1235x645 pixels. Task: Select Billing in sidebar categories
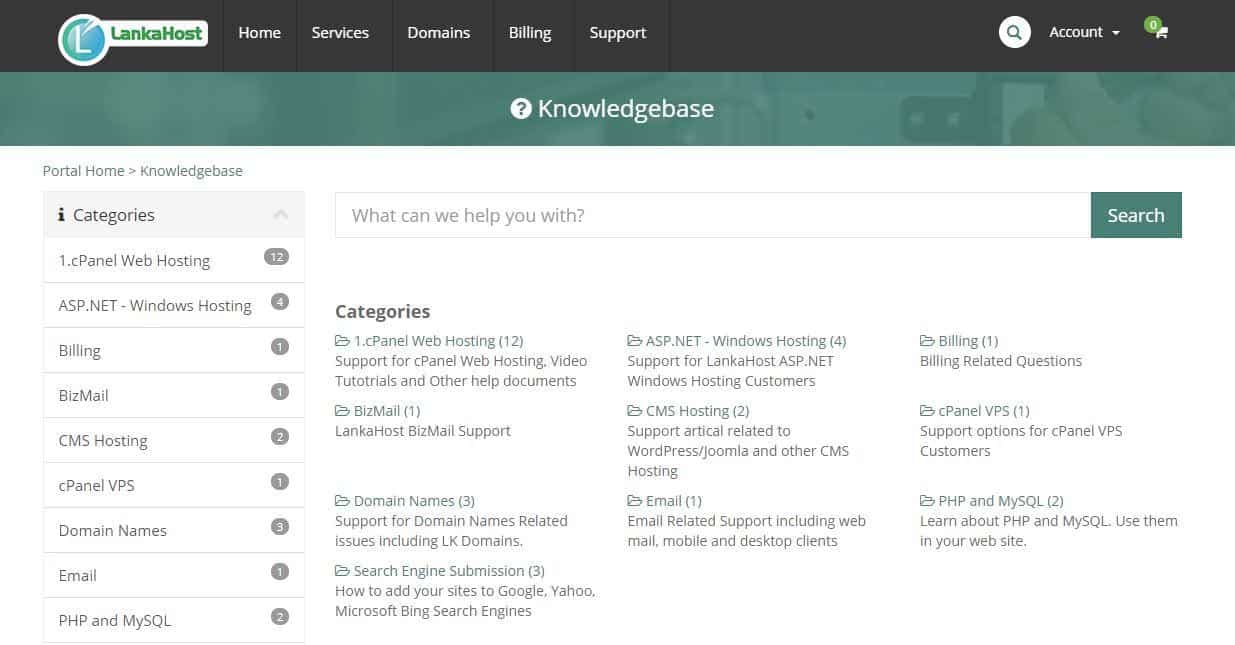click(174, 350)
